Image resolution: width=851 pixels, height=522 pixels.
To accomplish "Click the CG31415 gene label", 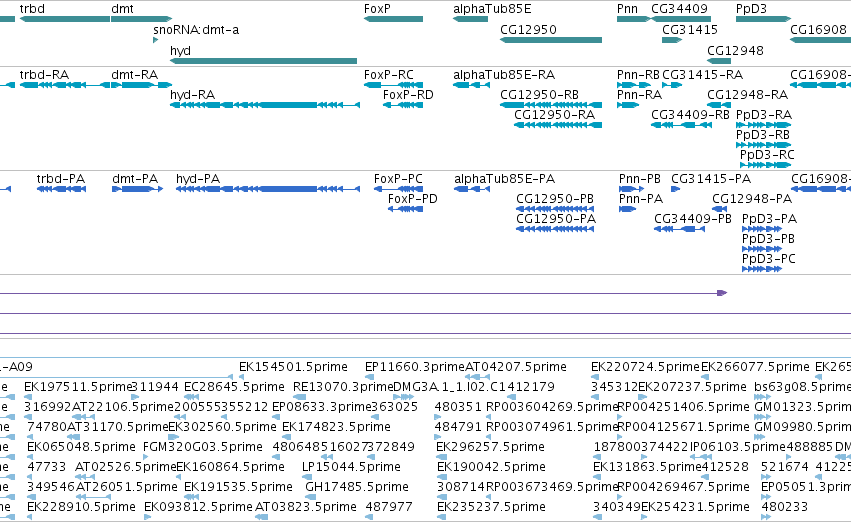I will 690,30.
